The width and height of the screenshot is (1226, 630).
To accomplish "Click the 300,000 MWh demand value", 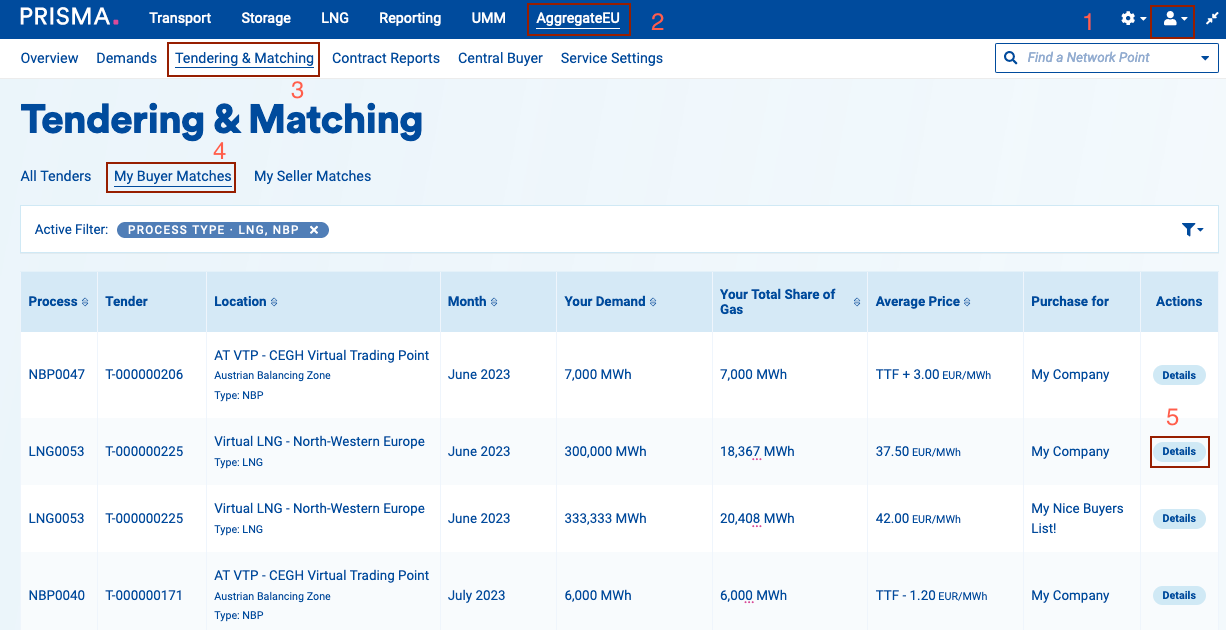I will tap(605, 451).
